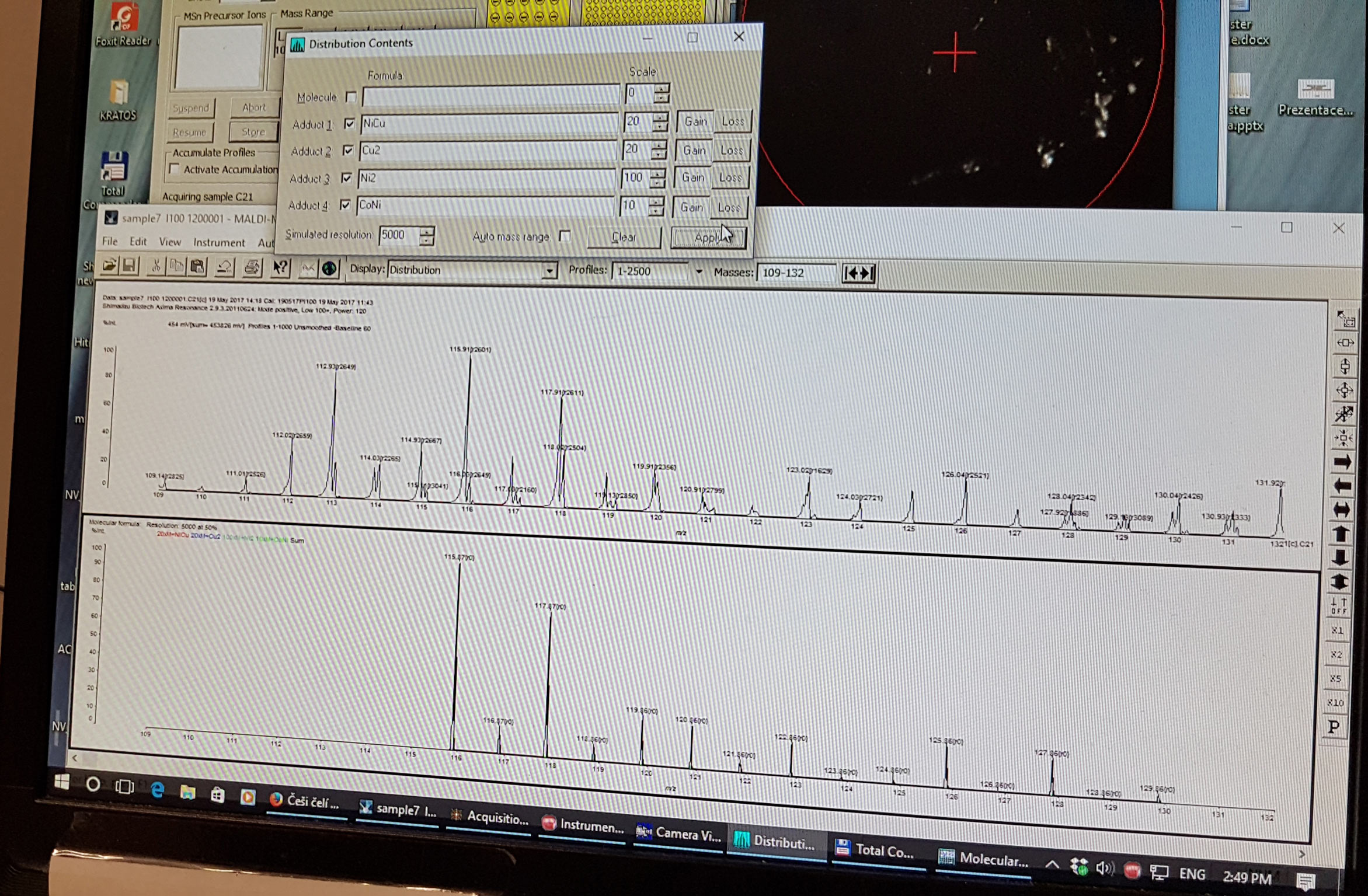Click the up arrow scale button
This screenshot has width=1368, height=896.
(1341, 534)
